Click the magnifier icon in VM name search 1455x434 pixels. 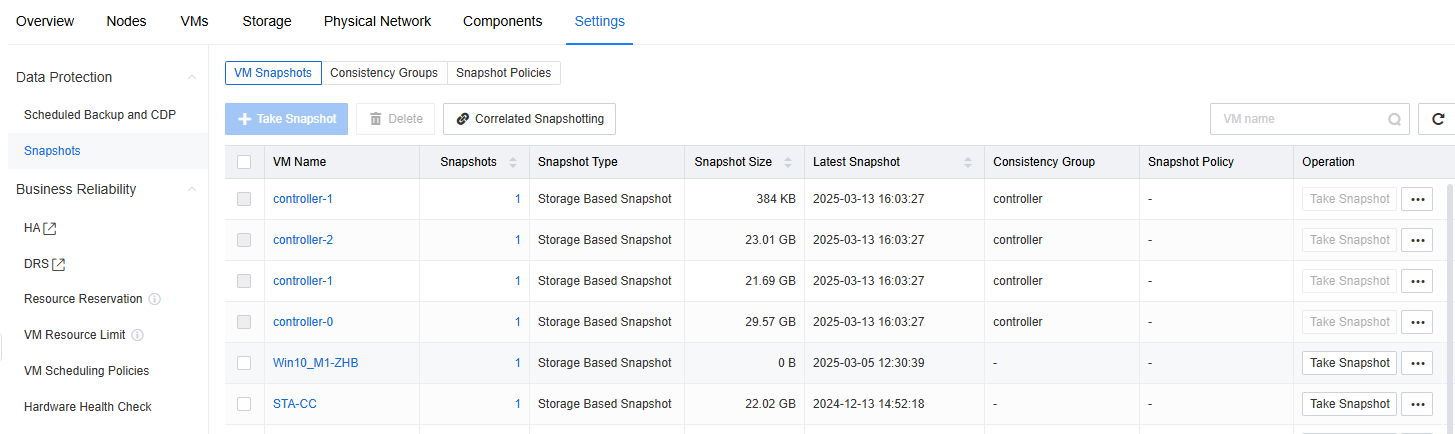(1394, 119)
